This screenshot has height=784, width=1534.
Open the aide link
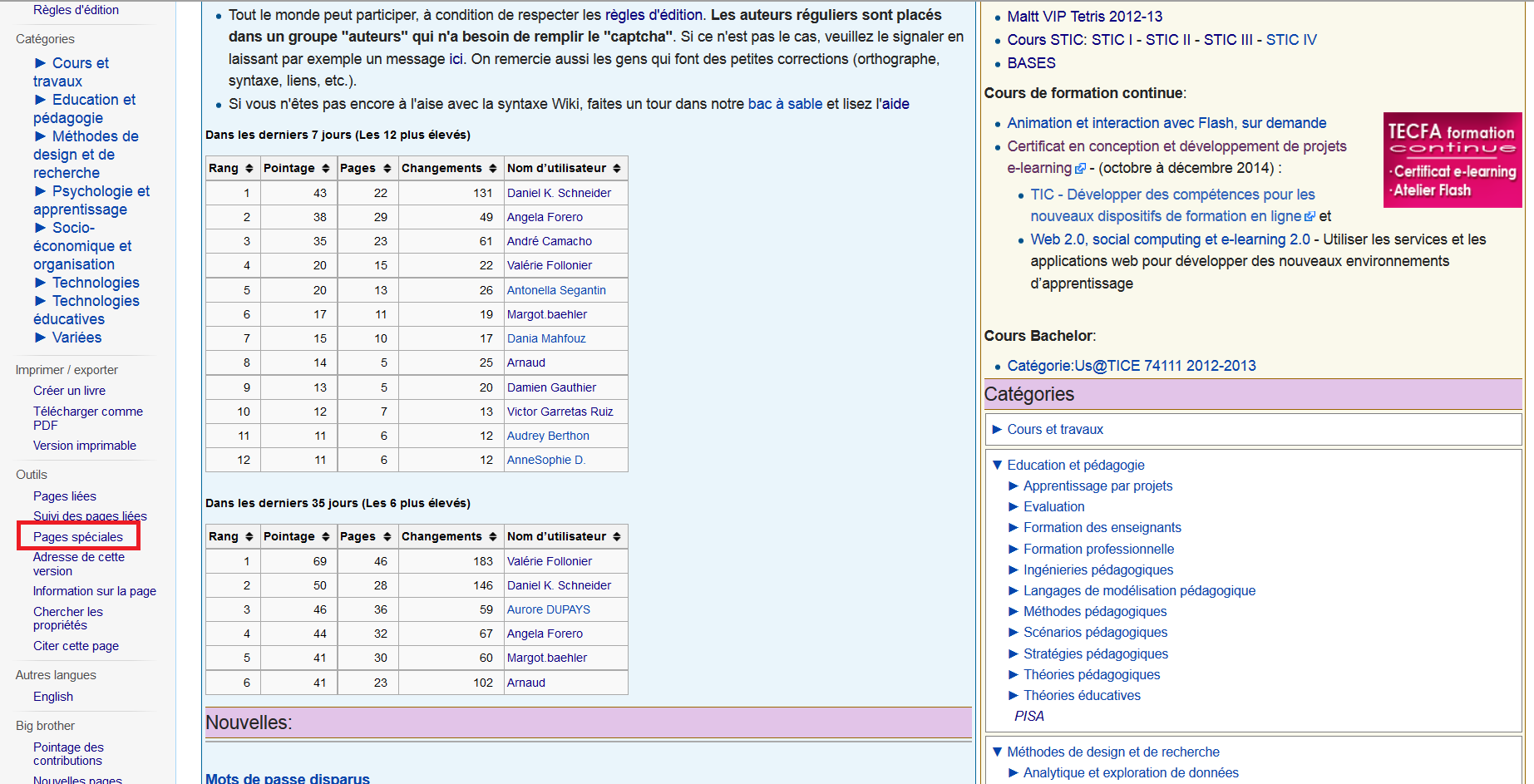895,104
